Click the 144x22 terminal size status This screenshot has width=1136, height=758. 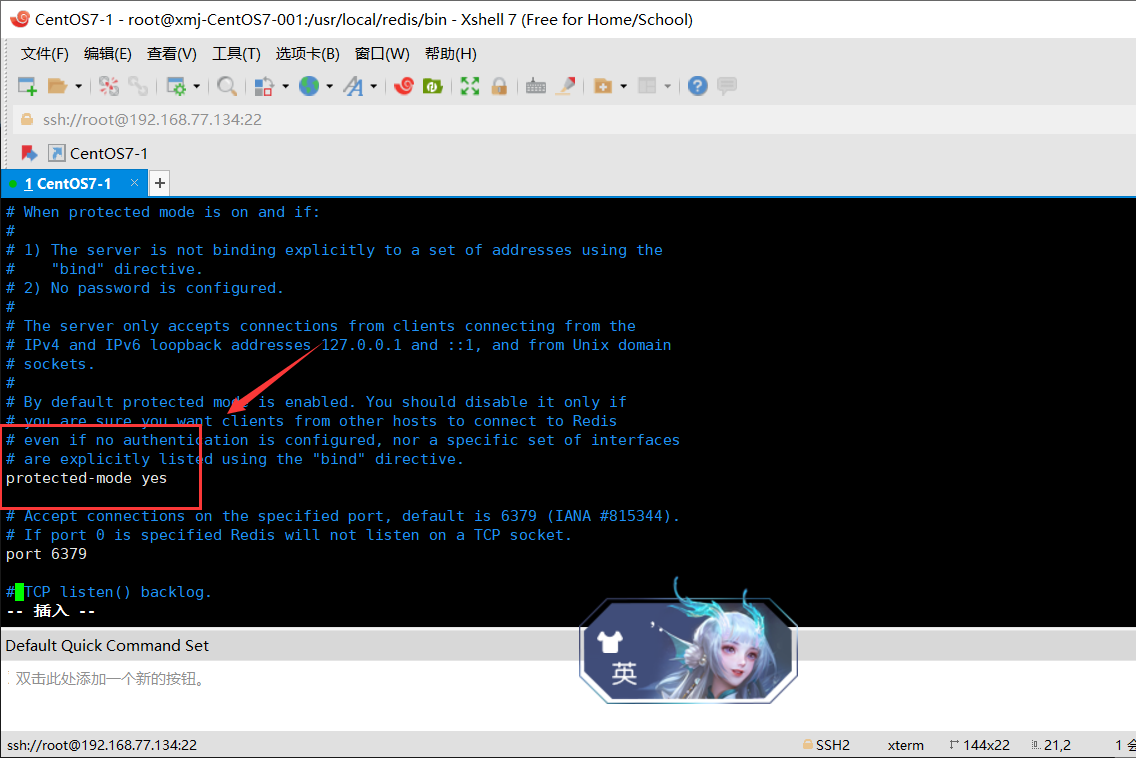[x=980, y=745]
